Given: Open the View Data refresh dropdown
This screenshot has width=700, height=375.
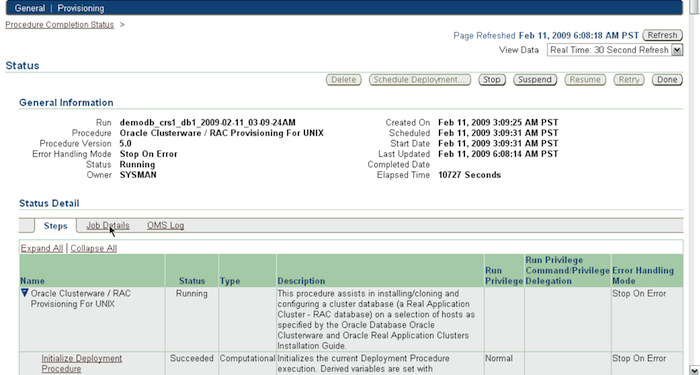Looking at the screenshot, I should [x=677, y=50].
